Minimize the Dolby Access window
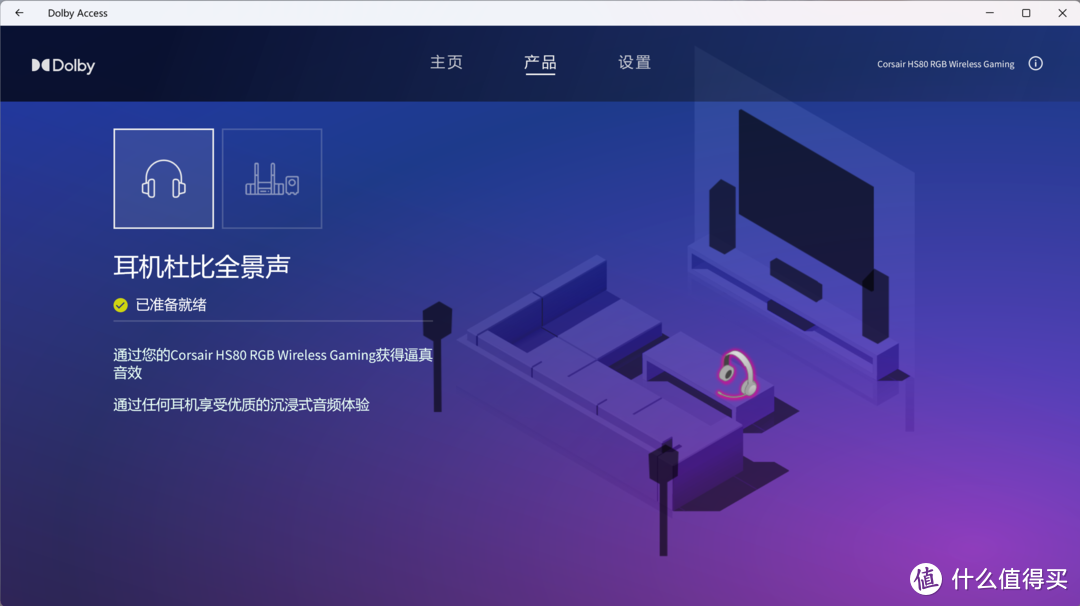Screen dimensions: 1080x606 point(990,12)
